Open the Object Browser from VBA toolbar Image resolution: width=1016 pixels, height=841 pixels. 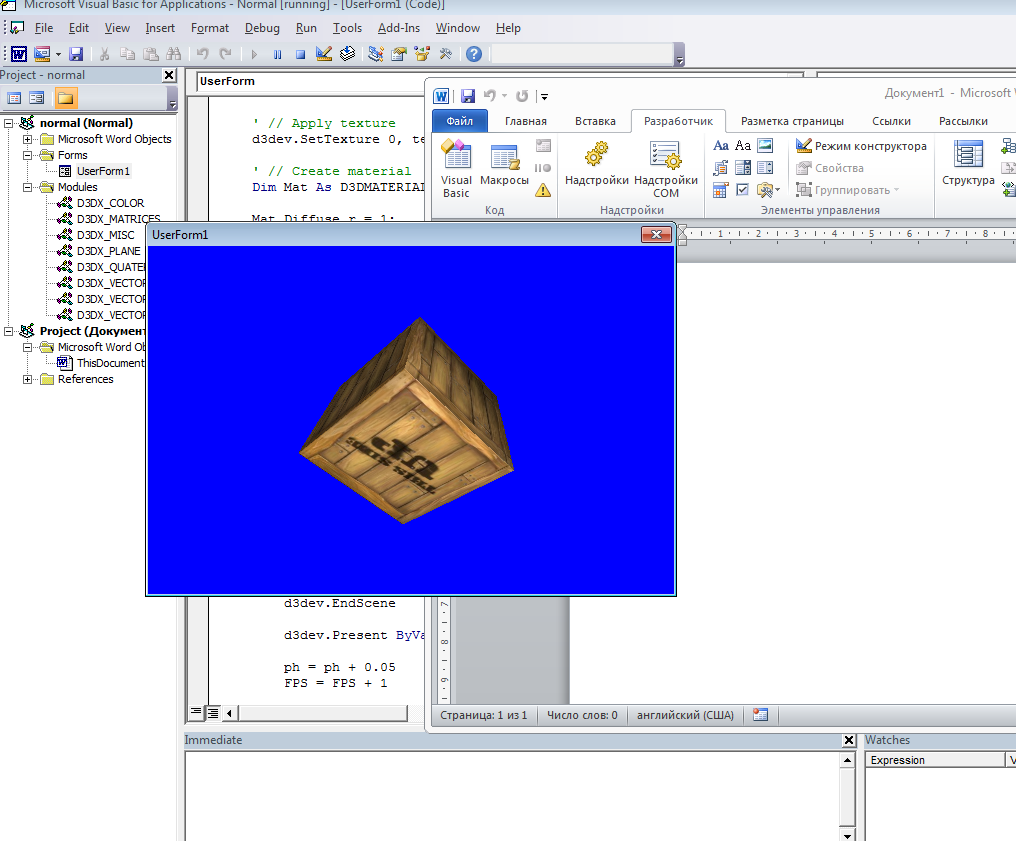point(421,54)
